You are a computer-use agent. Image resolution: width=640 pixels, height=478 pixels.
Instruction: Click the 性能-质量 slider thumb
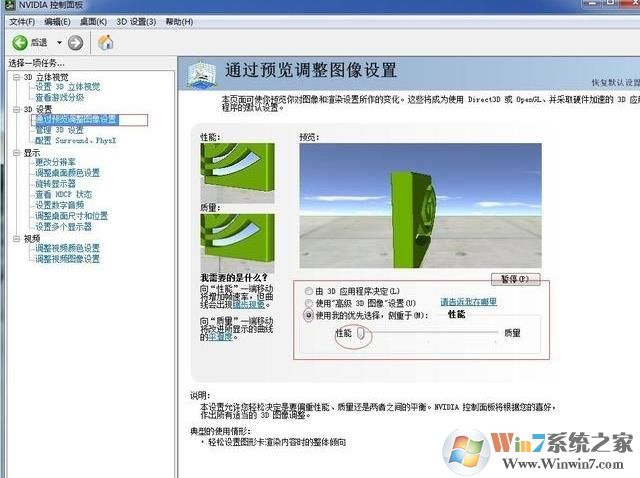click(361, 333)
